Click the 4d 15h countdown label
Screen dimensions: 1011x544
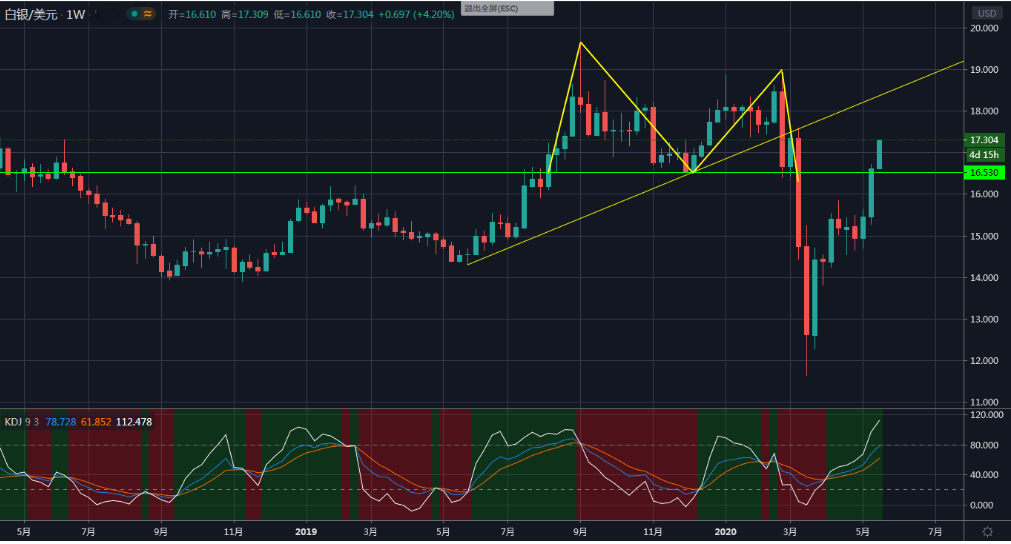[984, 155]
